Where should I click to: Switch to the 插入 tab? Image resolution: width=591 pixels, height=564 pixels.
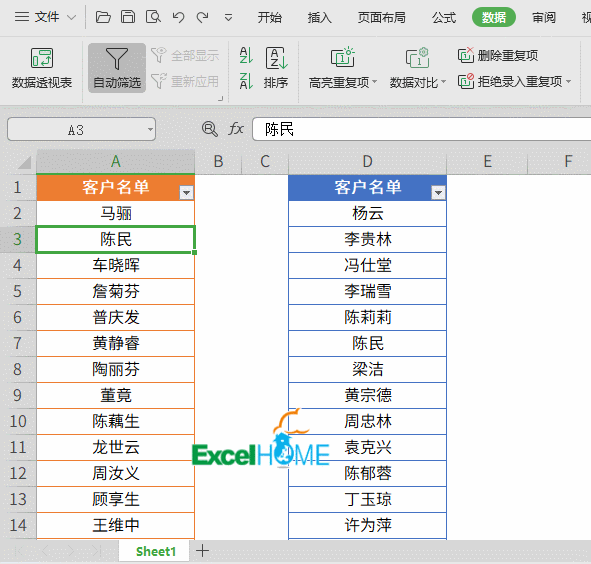click(x=319, y=17)
